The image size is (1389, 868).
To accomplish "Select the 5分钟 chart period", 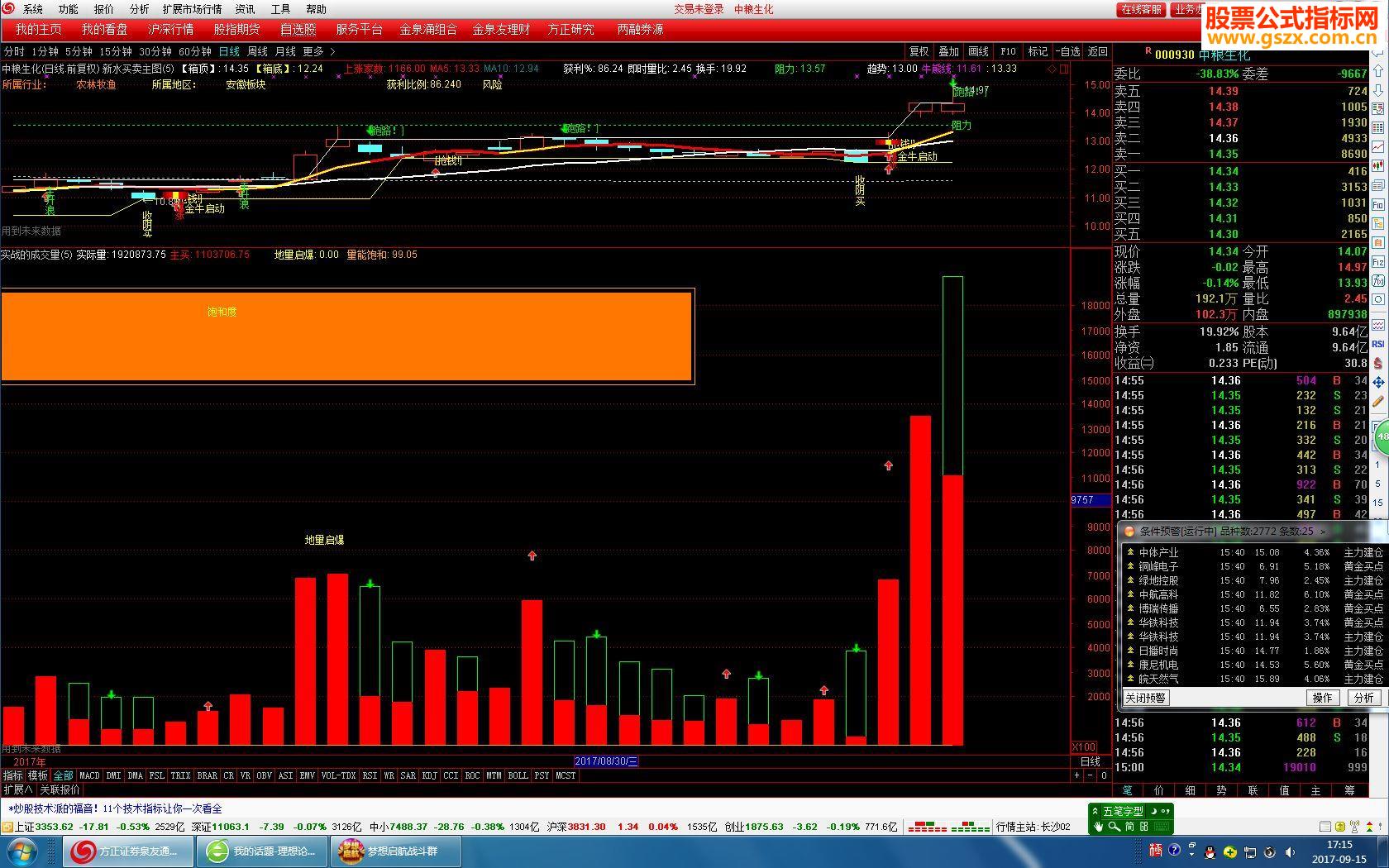I will (x=79, y=51).
